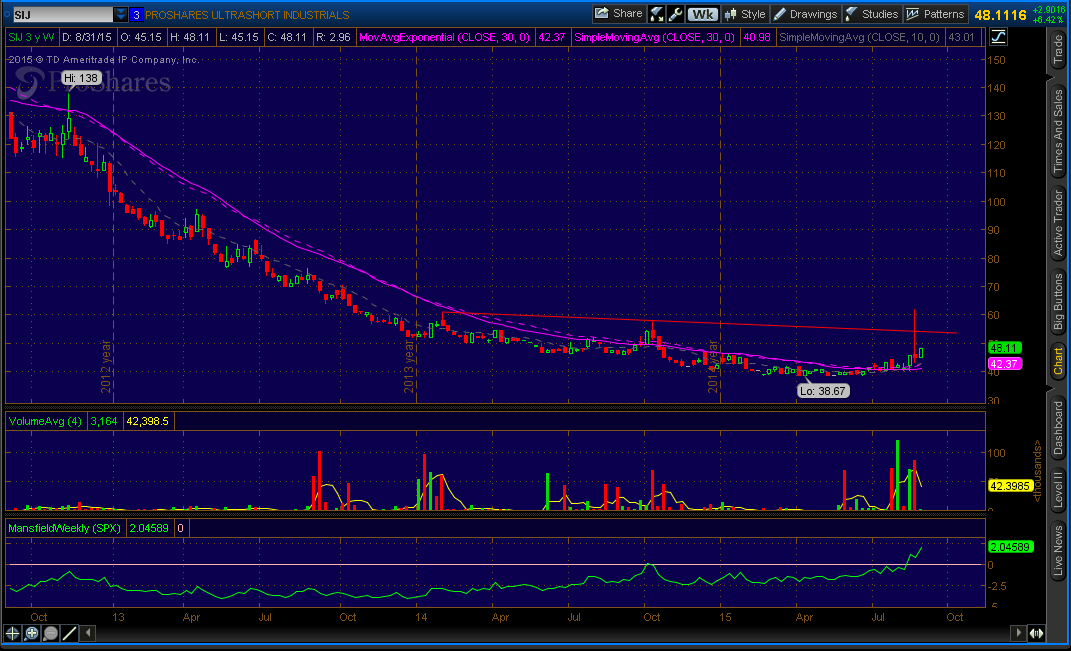Click the flask quick-study icon beside Share
The image size is (1071, 651).
coord(657,14)
